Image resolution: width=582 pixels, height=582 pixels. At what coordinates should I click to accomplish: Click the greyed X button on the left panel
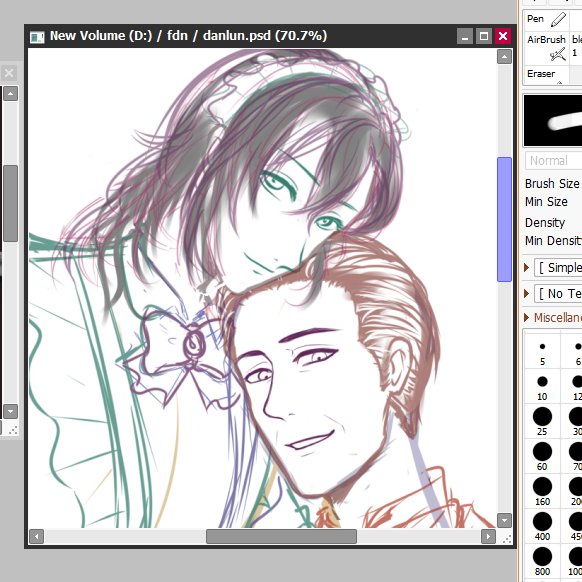9,73
